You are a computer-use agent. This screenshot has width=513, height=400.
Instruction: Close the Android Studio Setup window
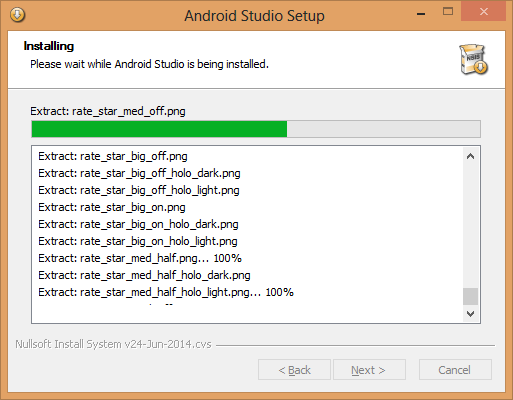tap(484, 11)
